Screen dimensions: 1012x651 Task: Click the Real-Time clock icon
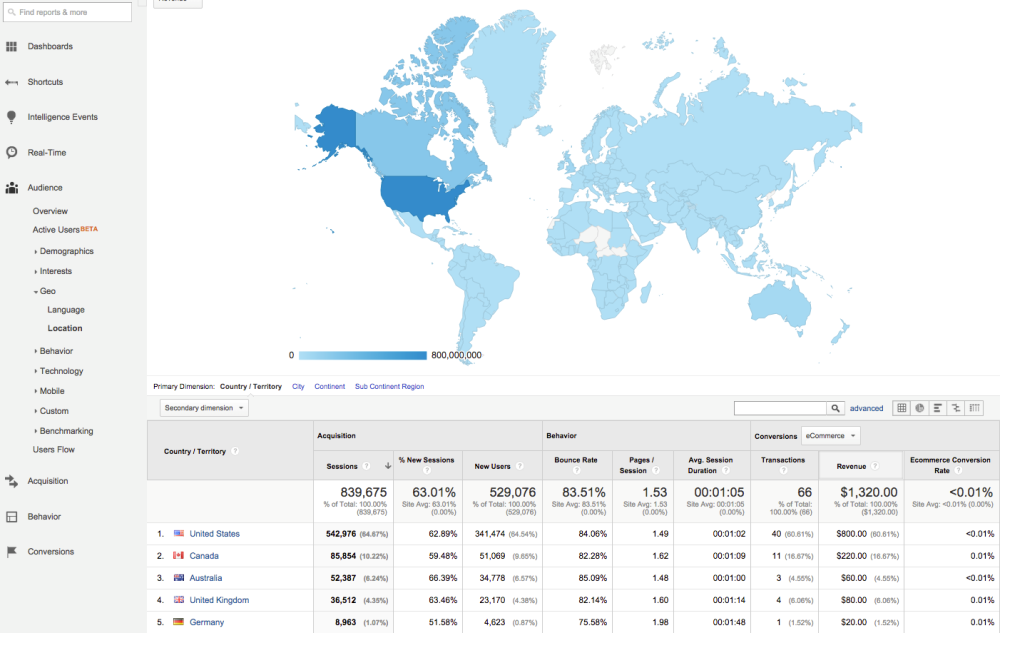coord(12,153)
